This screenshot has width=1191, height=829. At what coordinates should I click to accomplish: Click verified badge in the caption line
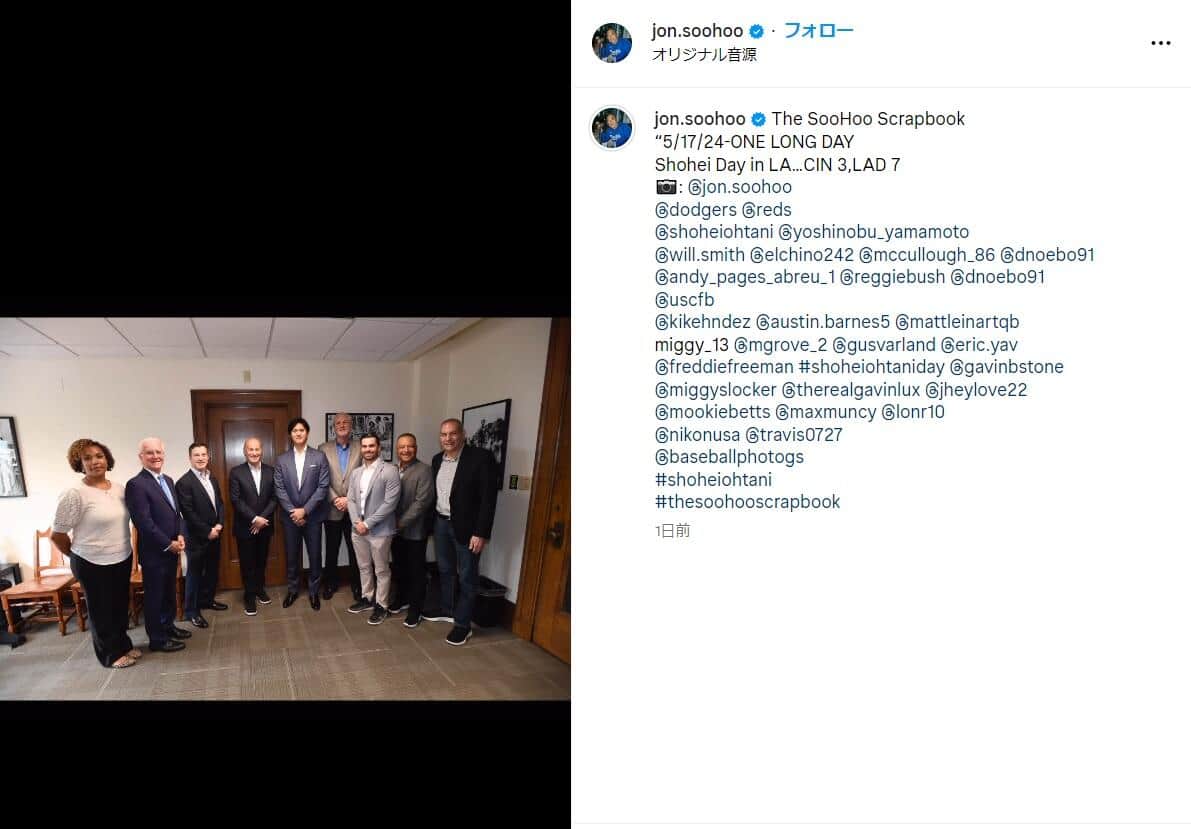(x=758, y=119)
